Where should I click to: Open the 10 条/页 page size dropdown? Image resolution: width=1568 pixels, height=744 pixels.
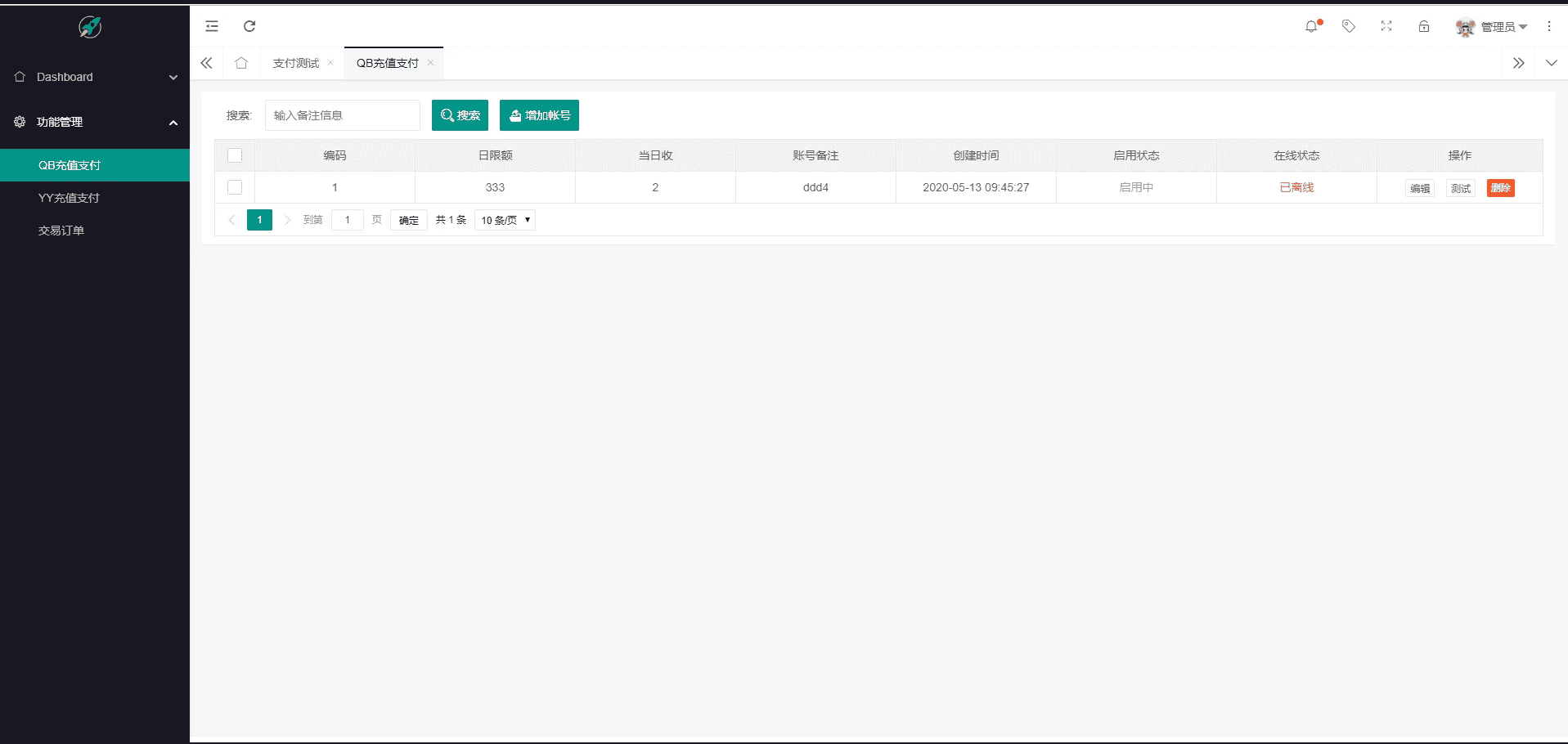point(505,220)
